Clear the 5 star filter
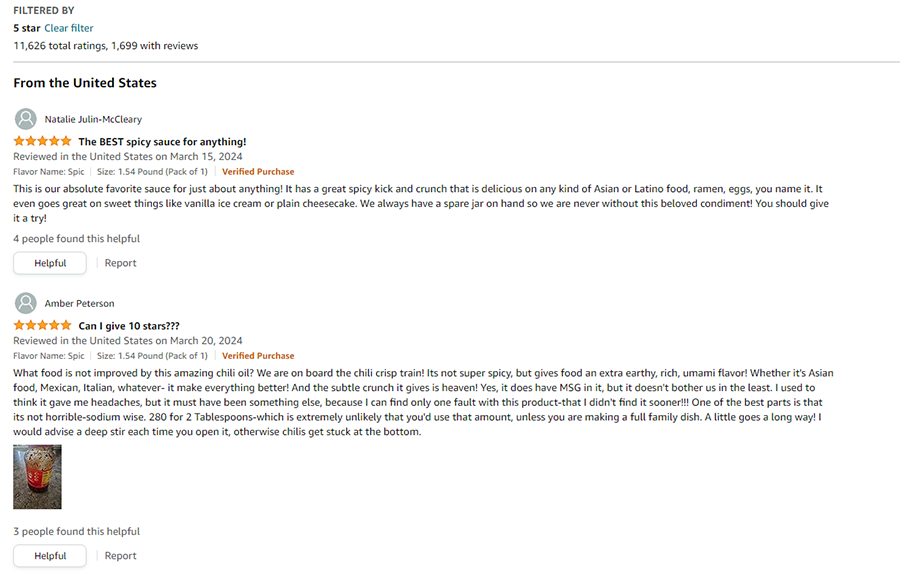Image resolution: width=900 pixels, height=576 pixels. [69, 28]
